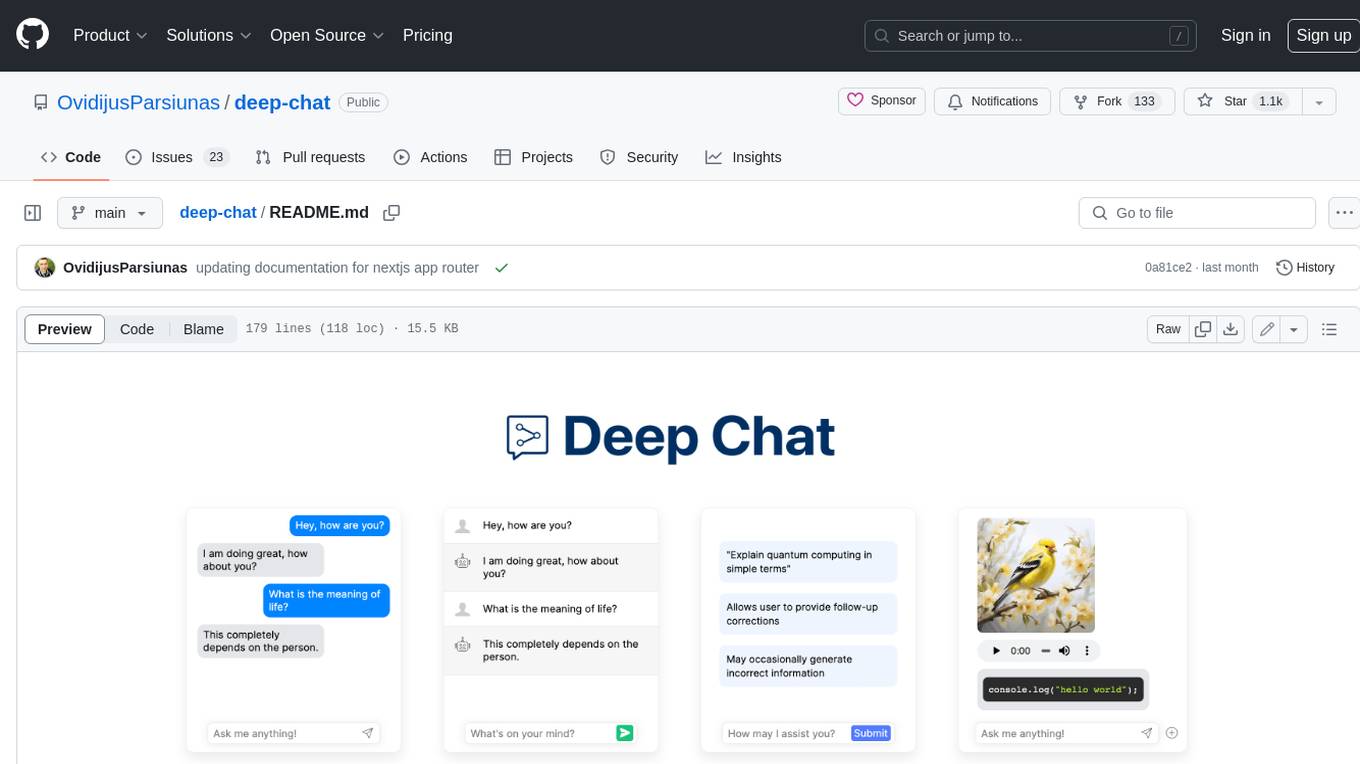Focus the Go to file field
This screenshot has height=764, width=1360.
1197,213
